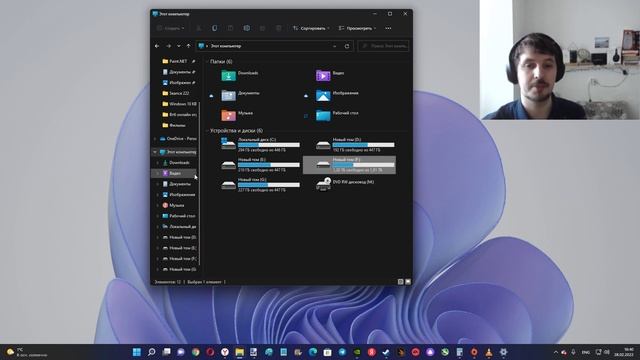Click the Explorer search box
640x360 pixels.
384,46
